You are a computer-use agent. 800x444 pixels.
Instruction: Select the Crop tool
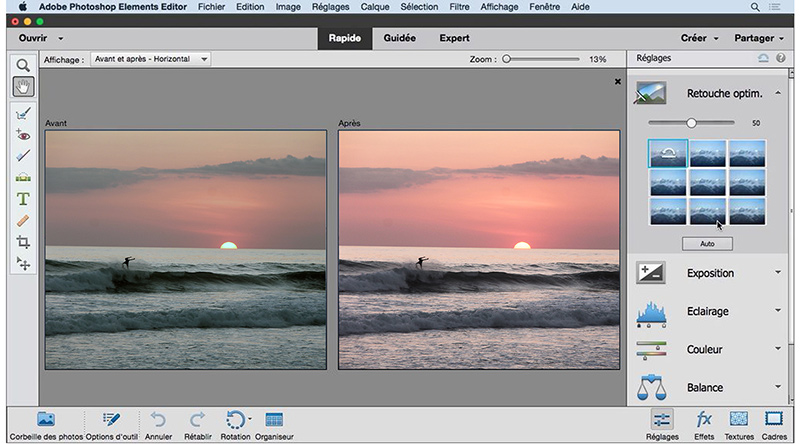click(x=22, y=242)
